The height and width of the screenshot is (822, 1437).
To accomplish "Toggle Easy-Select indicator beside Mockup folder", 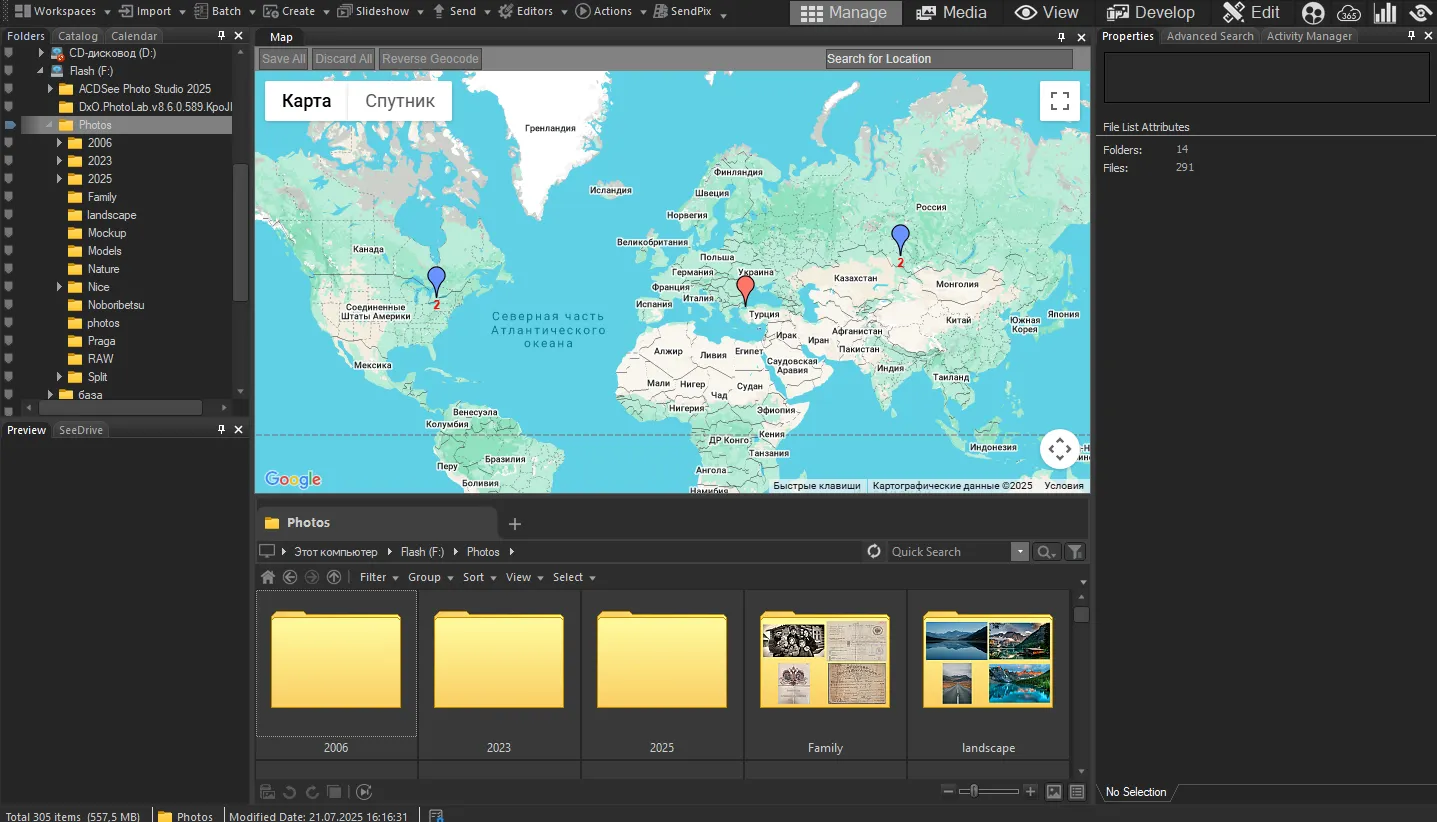I will 9,233.
